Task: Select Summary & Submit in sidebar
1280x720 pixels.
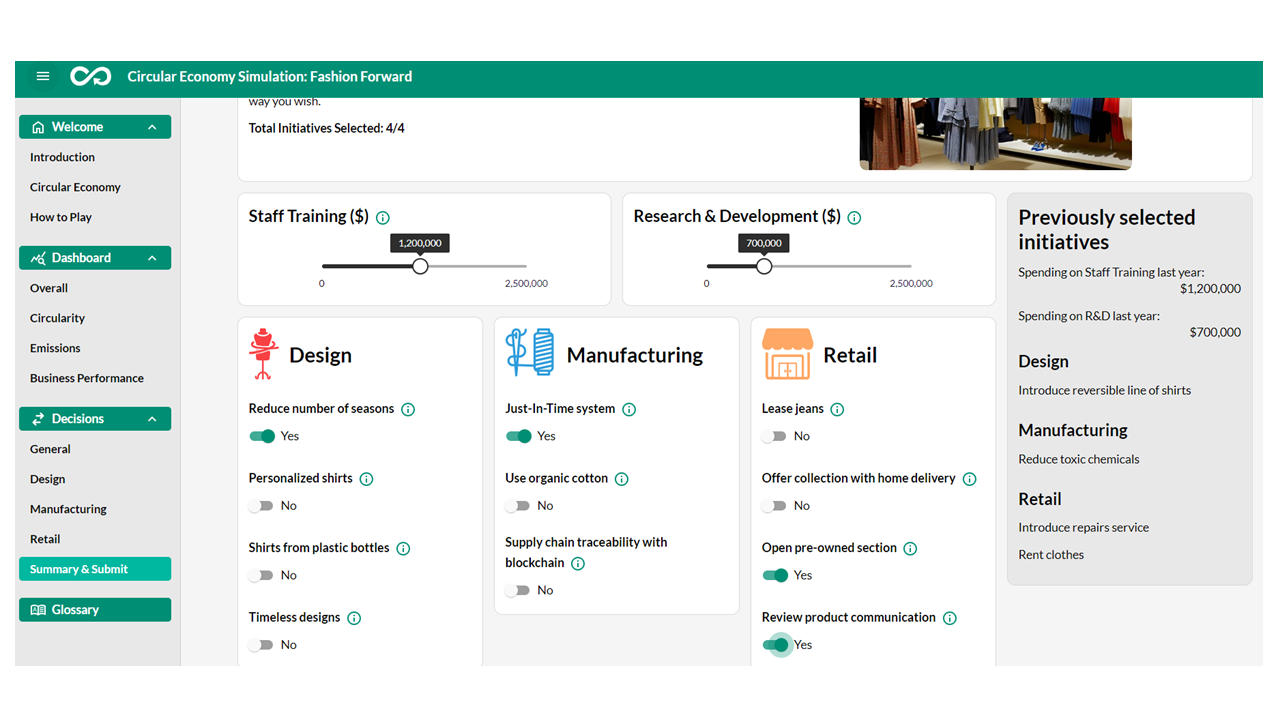Action: click(95, 569)
